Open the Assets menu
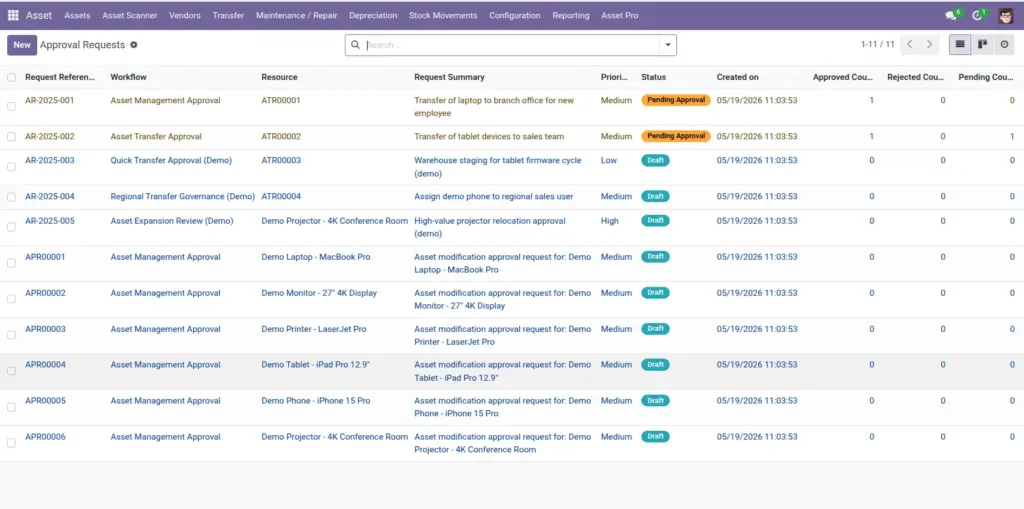 (77, 15)
